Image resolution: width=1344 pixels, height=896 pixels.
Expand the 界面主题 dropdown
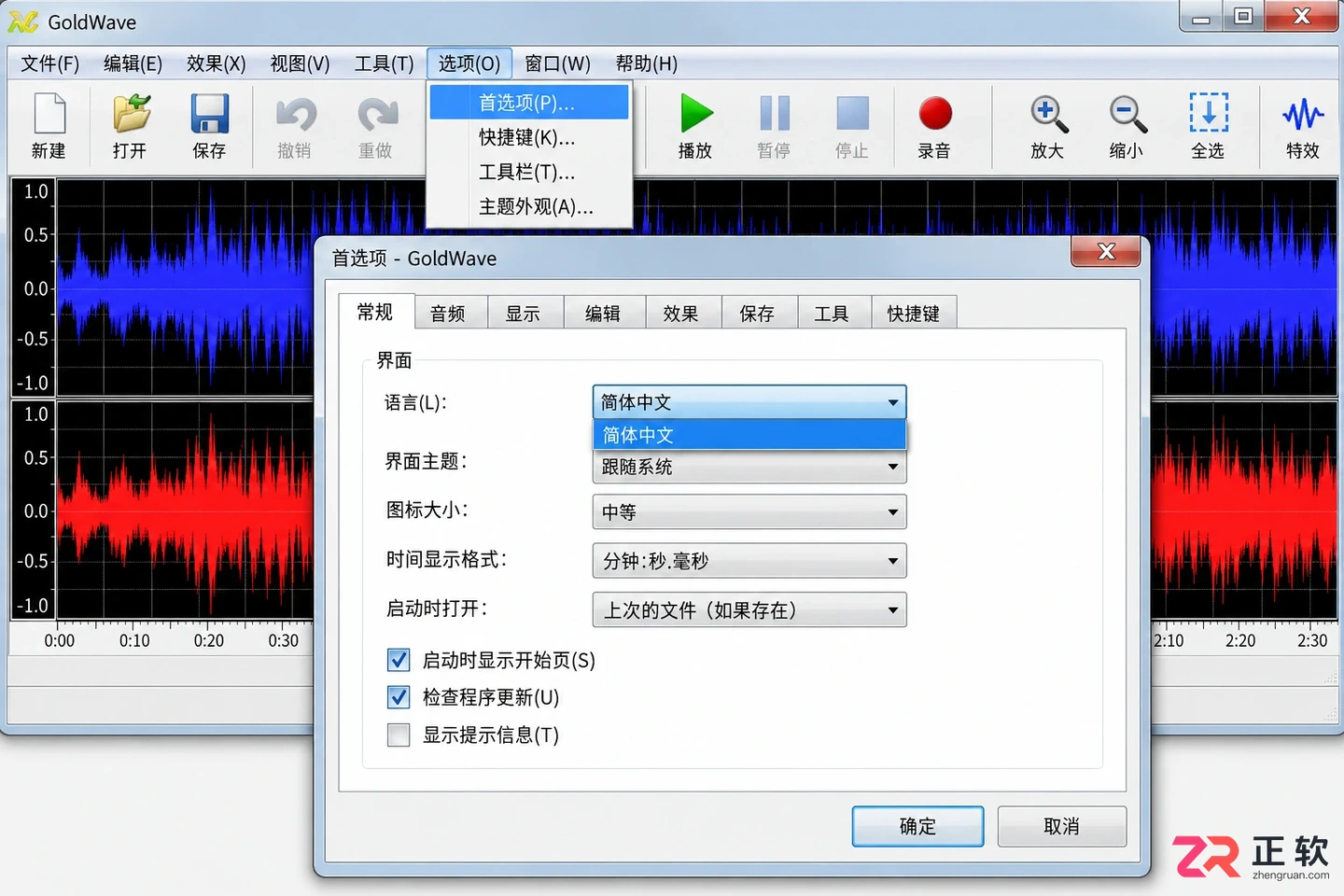[749, 467]
